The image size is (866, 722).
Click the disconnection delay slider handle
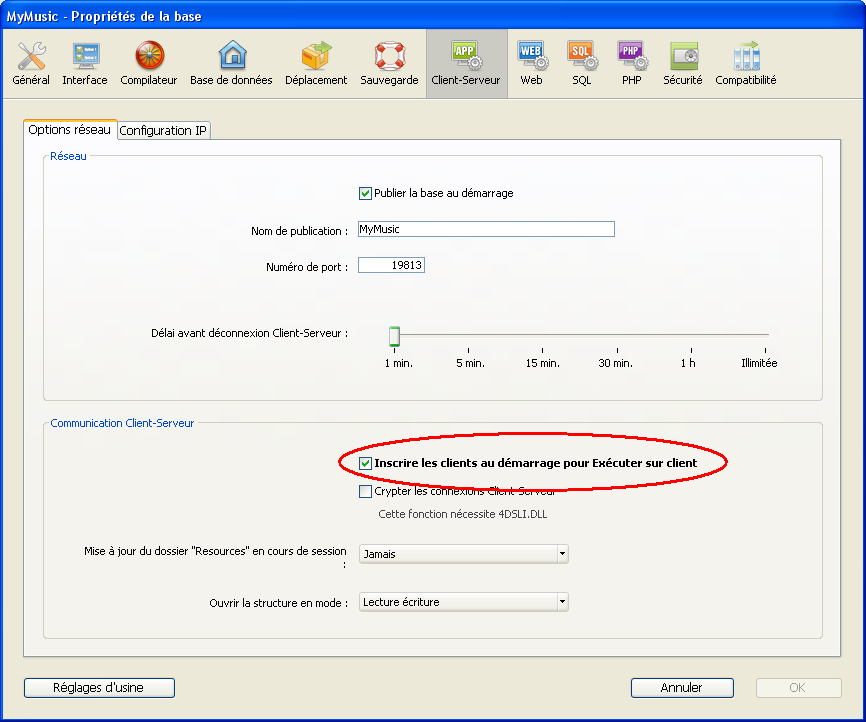click(x=394, y=336)
